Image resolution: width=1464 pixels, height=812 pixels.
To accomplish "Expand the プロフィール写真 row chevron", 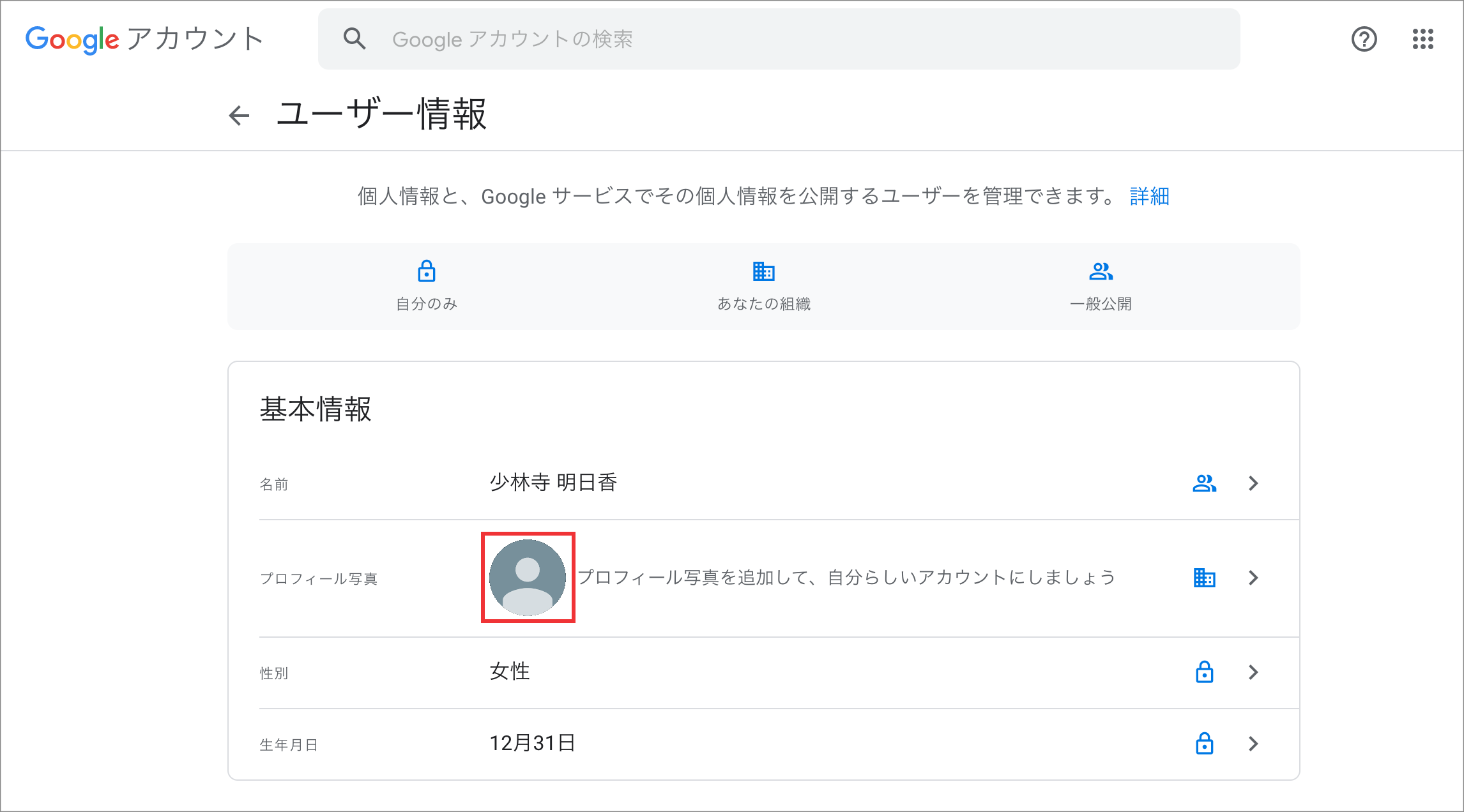I will (1253, 578).
